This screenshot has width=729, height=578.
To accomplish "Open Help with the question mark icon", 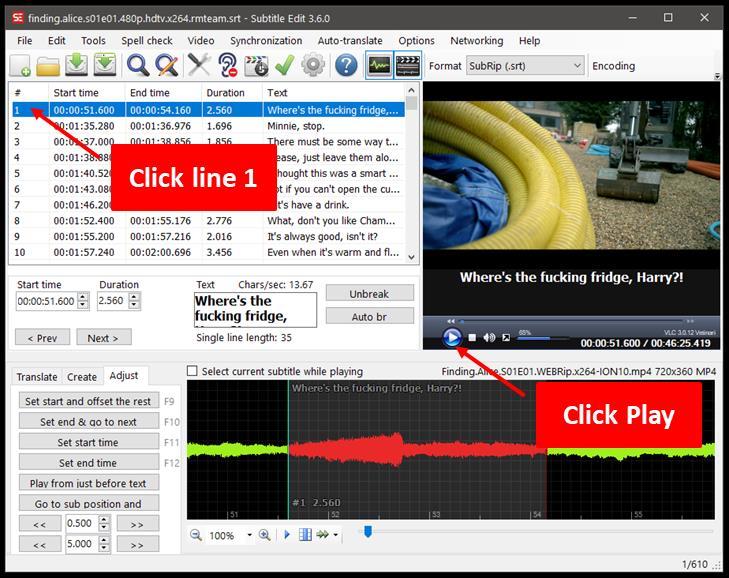I will (x=346, y=66).
